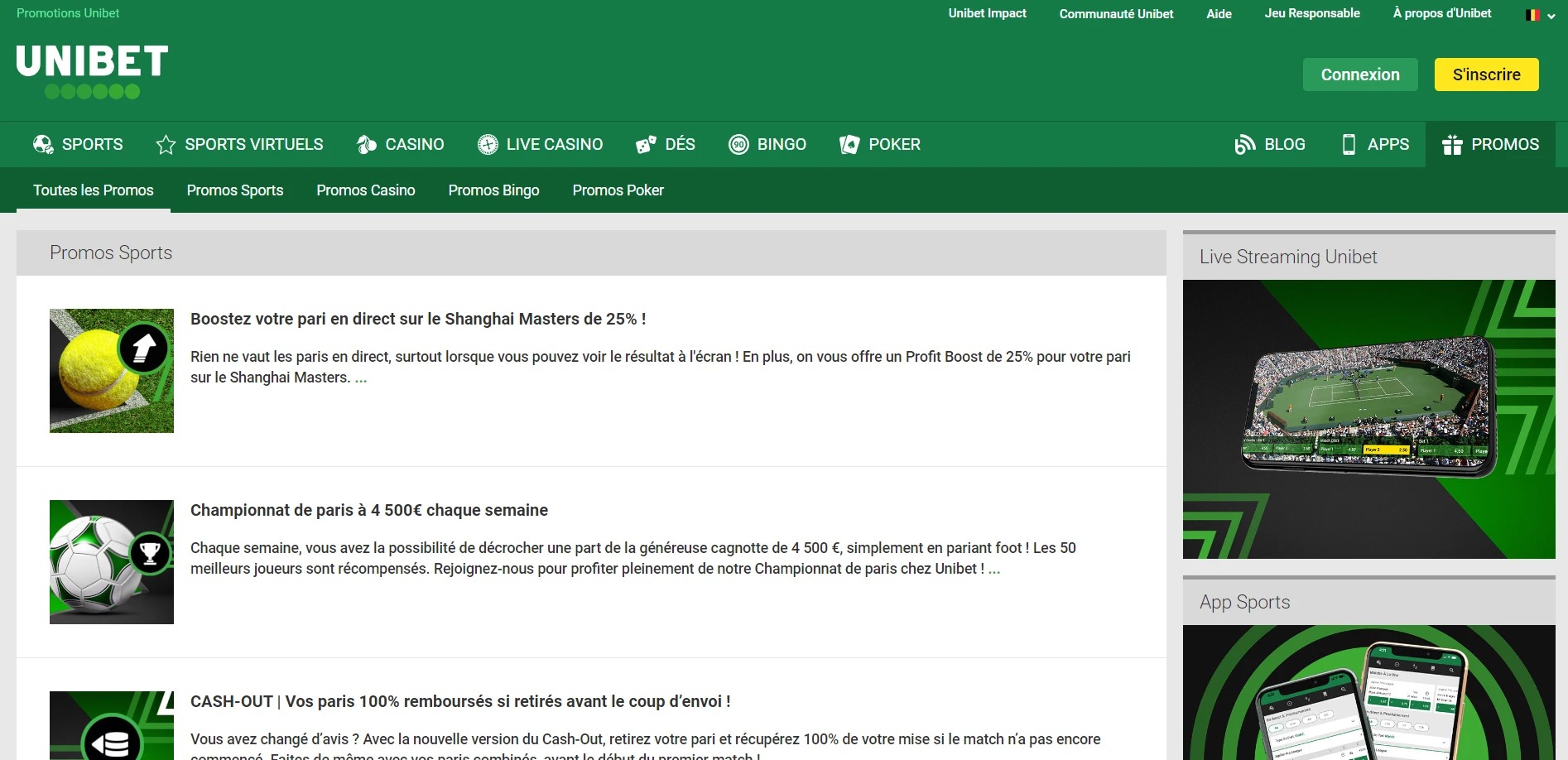Viewport: 1568px width, 760px height.
Task: Click the Apps phone icon
Action: point(1349,145)
